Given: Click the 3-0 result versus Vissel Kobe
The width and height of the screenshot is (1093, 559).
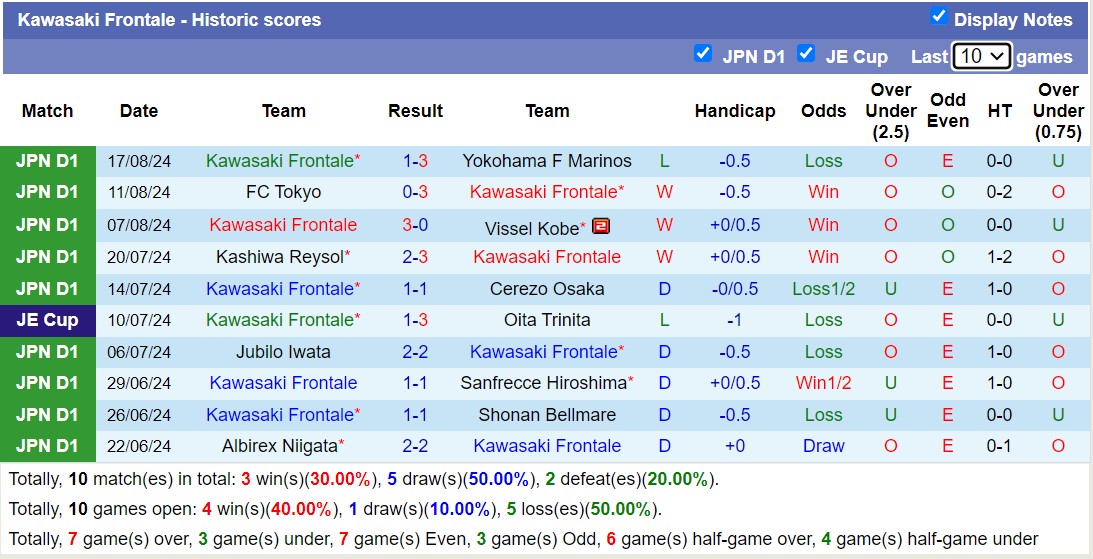Looking at the screenshot, I should click(415, 225).
